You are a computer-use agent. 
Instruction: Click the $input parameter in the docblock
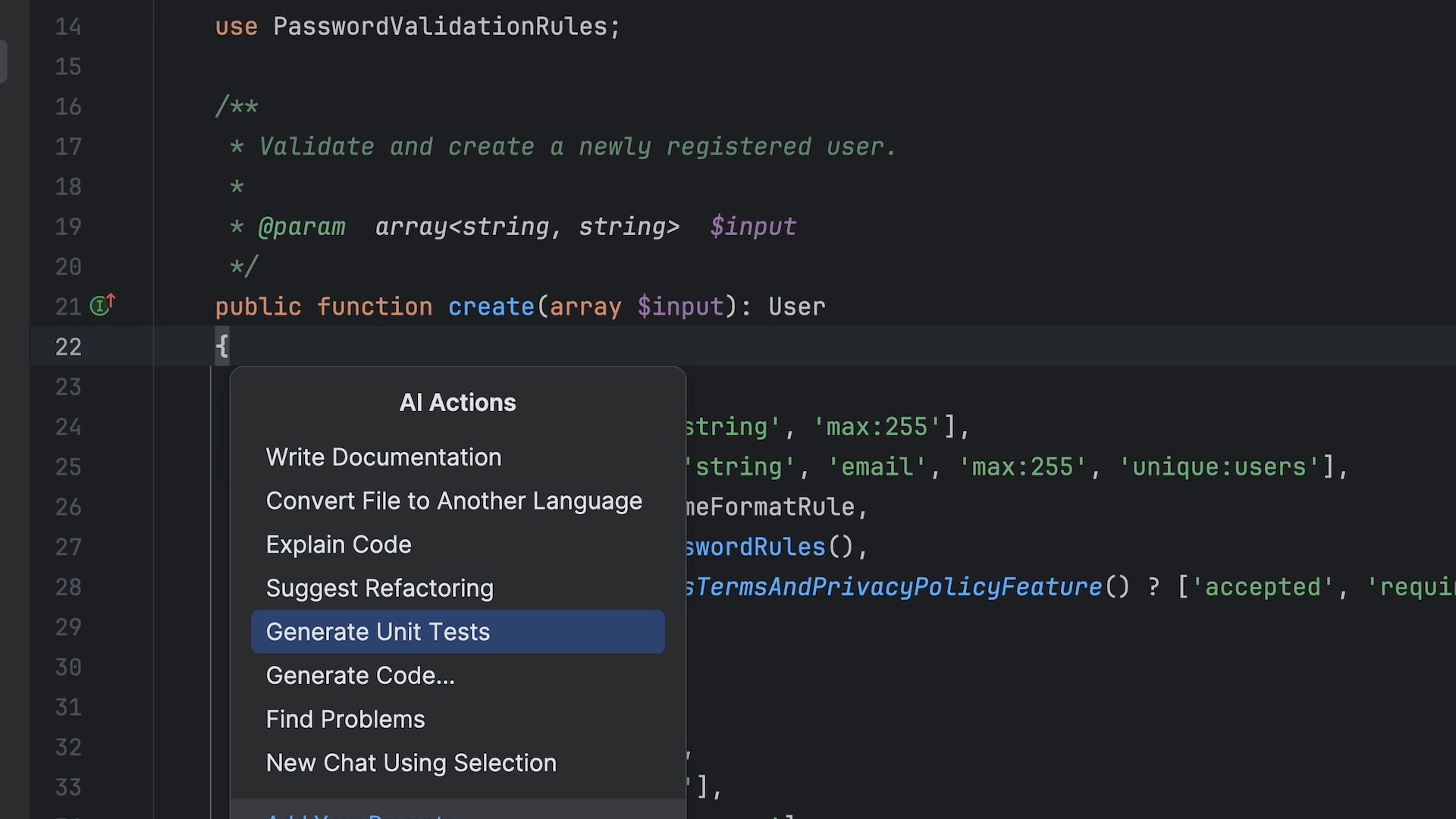tap(753, 227)
